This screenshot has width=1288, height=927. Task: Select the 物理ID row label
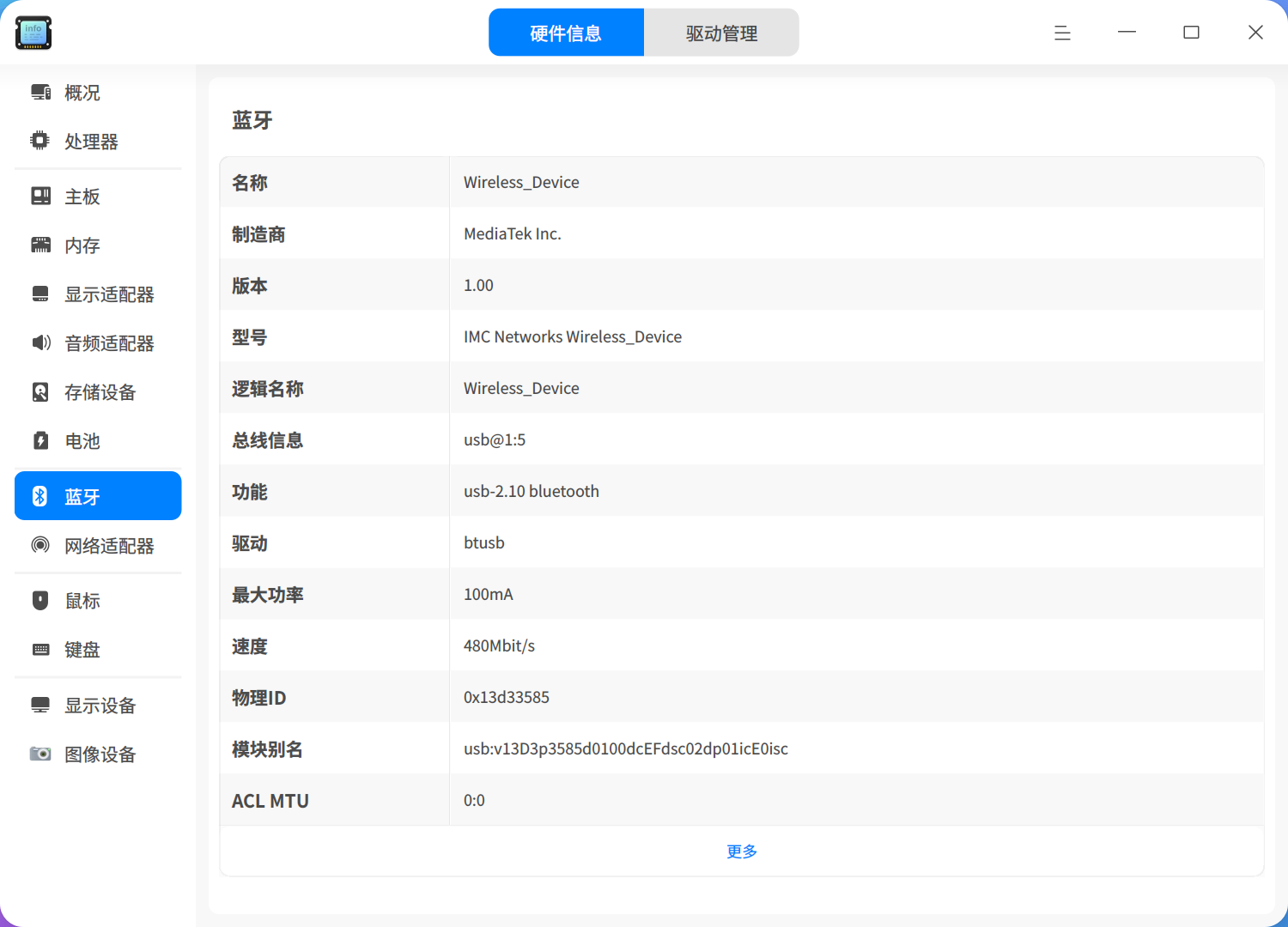tap(259, 698)
